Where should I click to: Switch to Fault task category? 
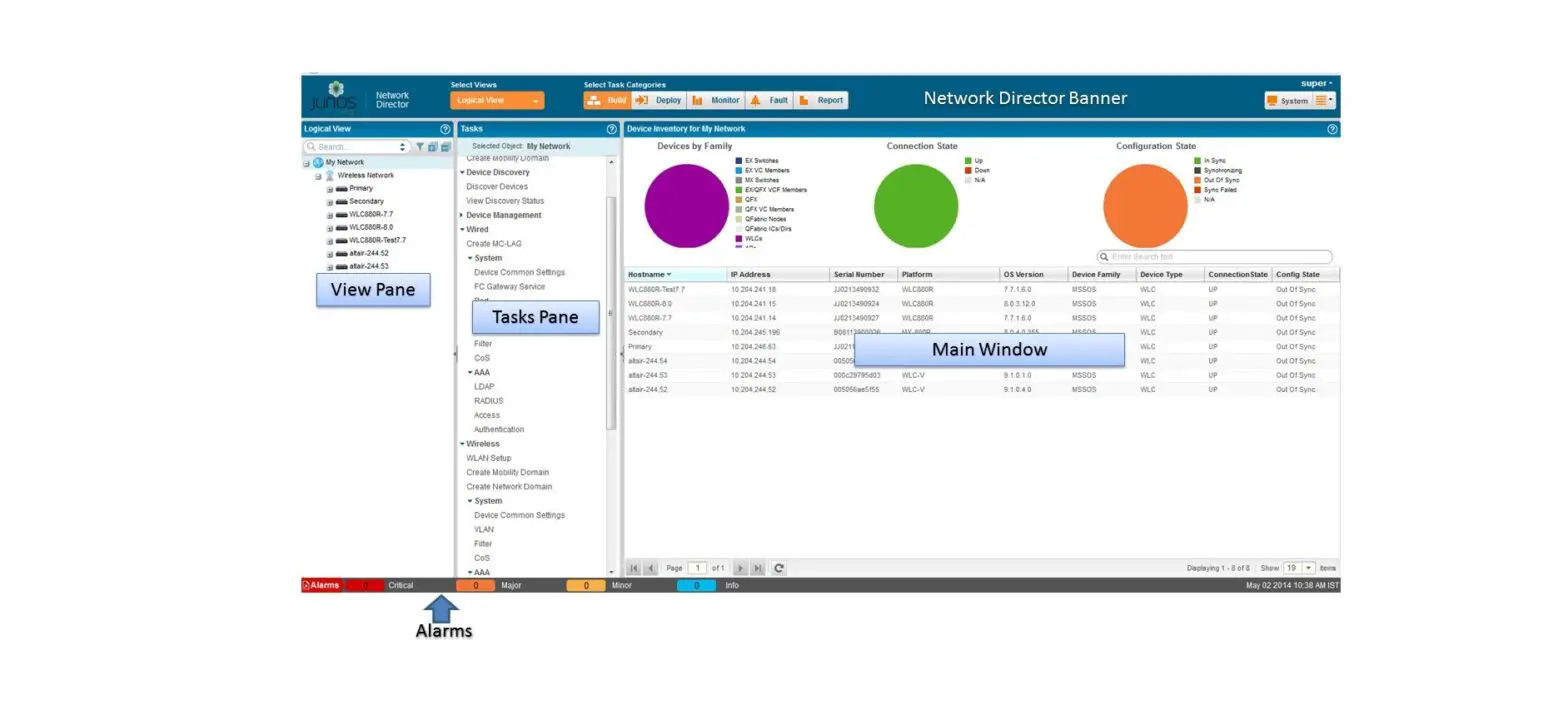click(x=769, y=100)
